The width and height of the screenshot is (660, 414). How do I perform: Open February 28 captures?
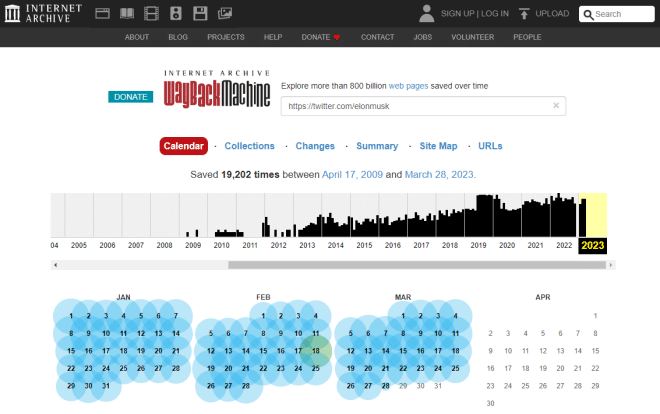coord(246,386)
